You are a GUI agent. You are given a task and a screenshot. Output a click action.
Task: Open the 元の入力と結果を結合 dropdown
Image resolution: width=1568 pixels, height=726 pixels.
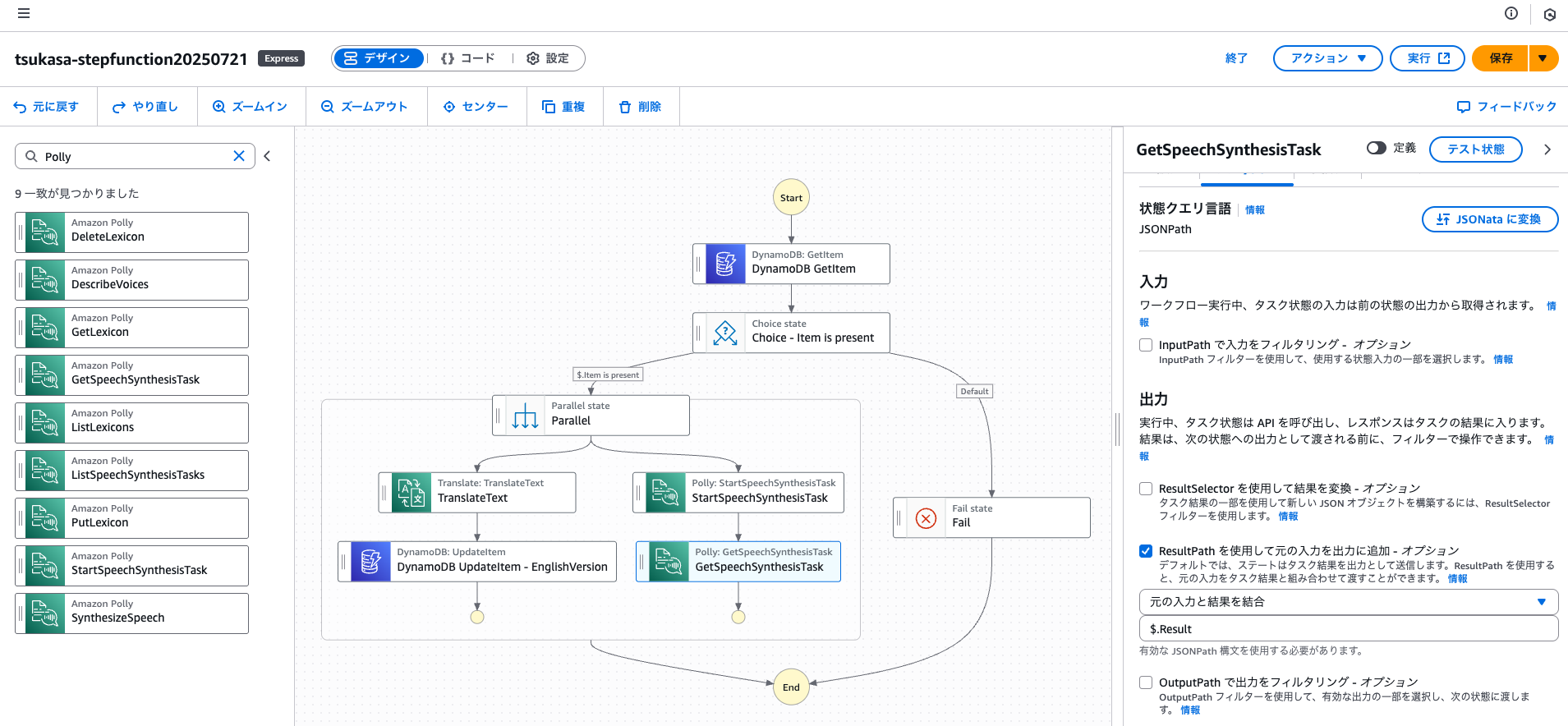click(x=1349, y=602)
